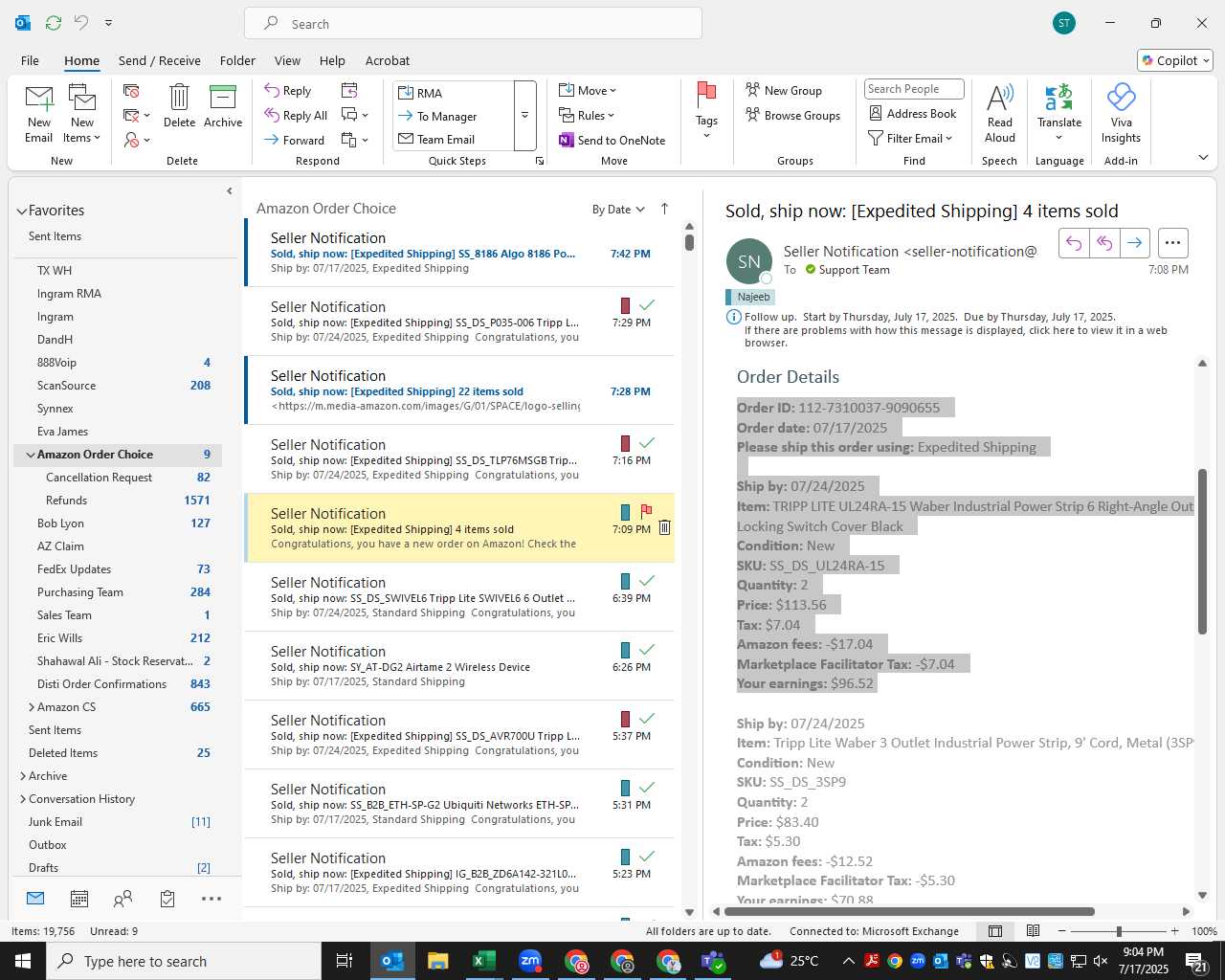The height and width of the screenshot is (980, 1225).
Task: Open the View ribbon tab
Action: (287, 60)
